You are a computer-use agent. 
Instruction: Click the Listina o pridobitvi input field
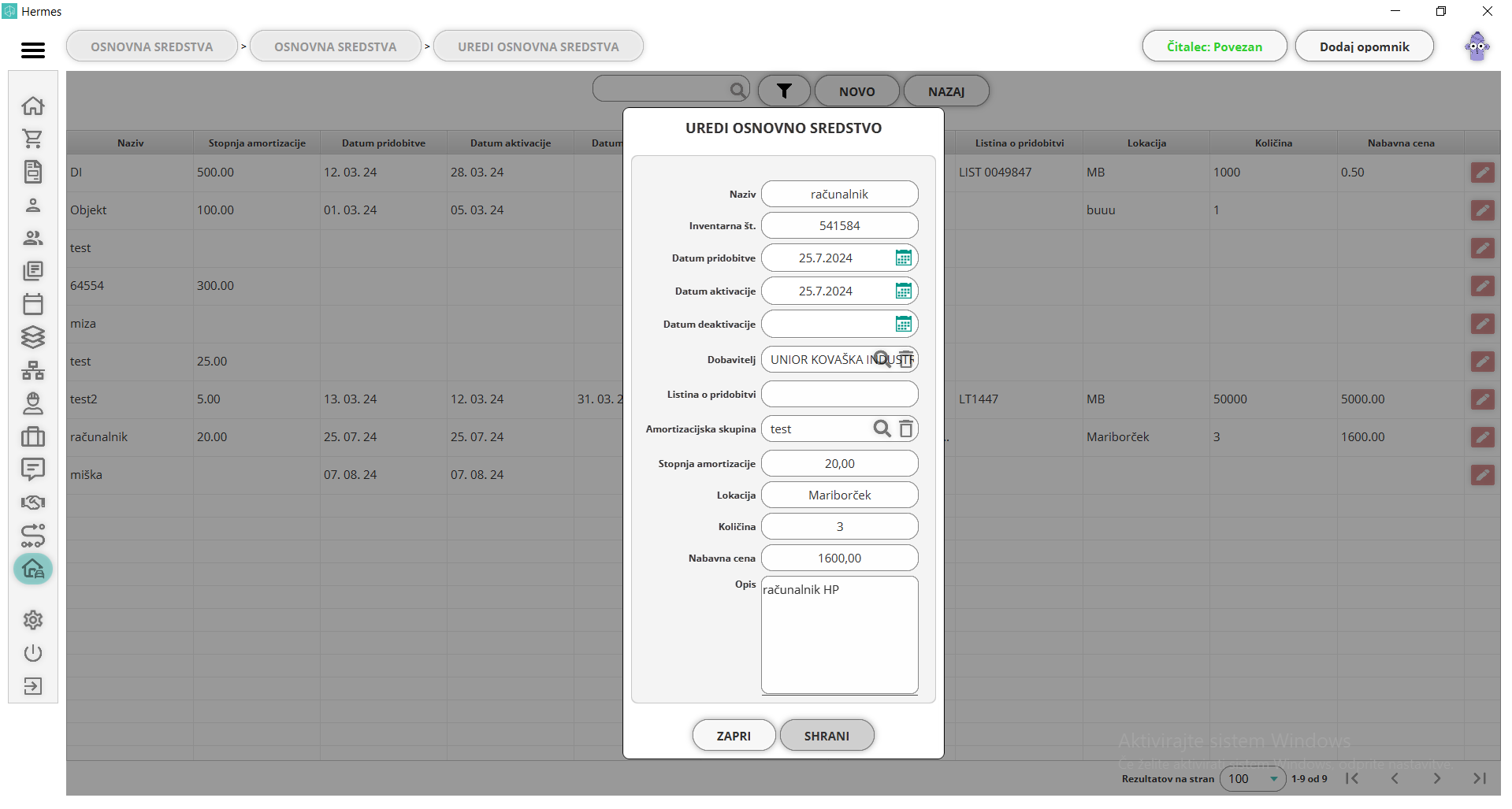840,394
